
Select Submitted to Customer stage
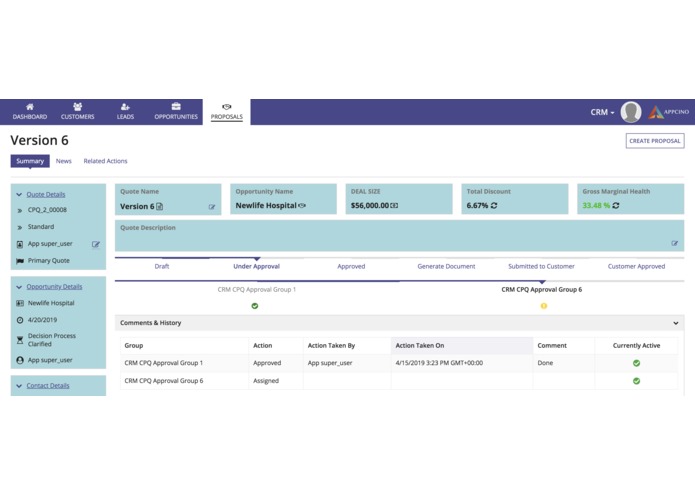click(541, 266)
